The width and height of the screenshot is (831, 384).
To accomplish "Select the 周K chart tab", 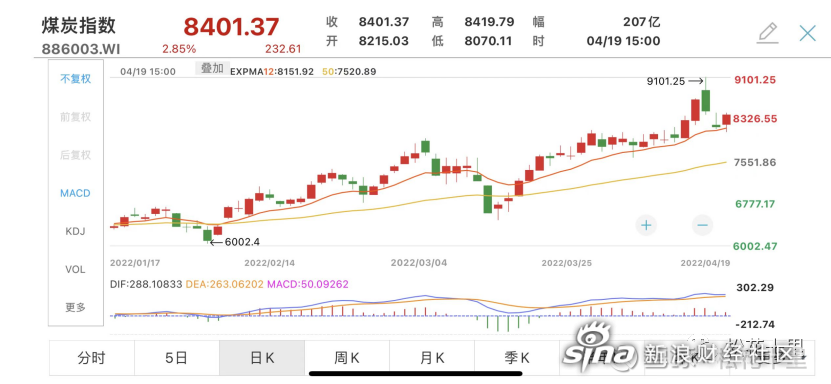I will [347, 358].
